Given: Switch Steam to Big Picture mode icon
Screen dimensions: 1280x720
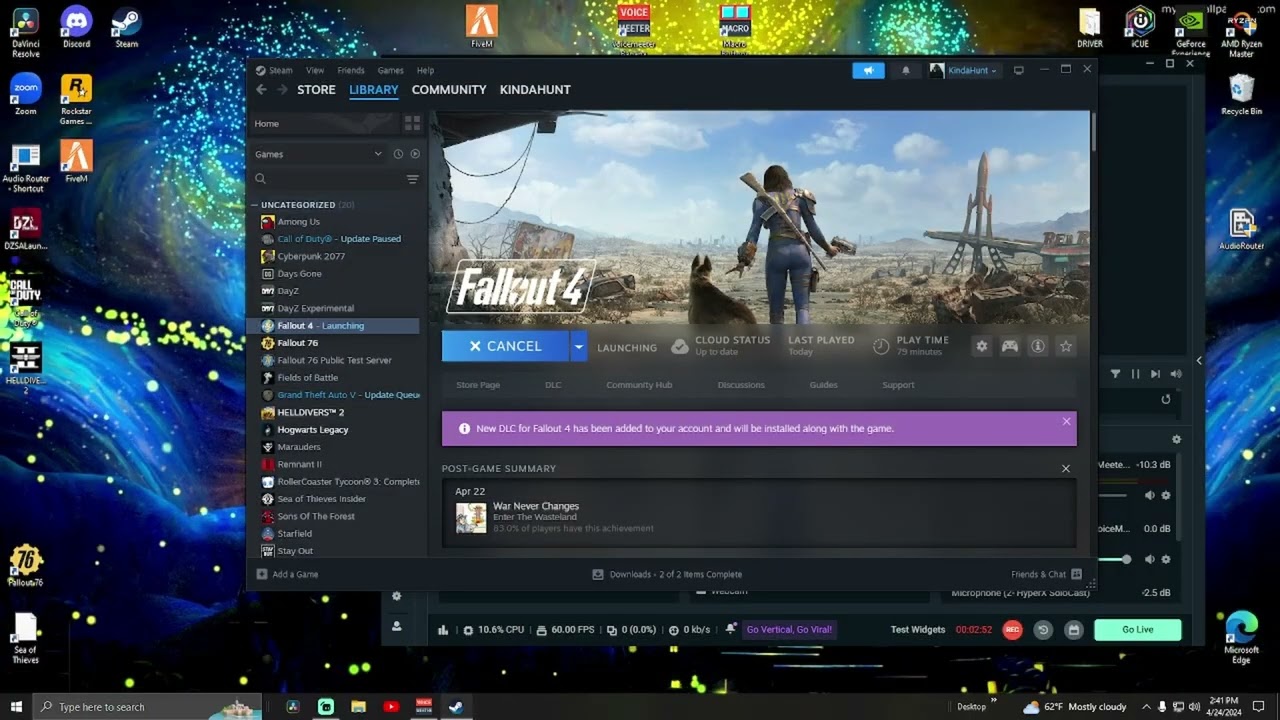Looking at the screenshot, I should pyautogui.click(x=1019, y=70).
